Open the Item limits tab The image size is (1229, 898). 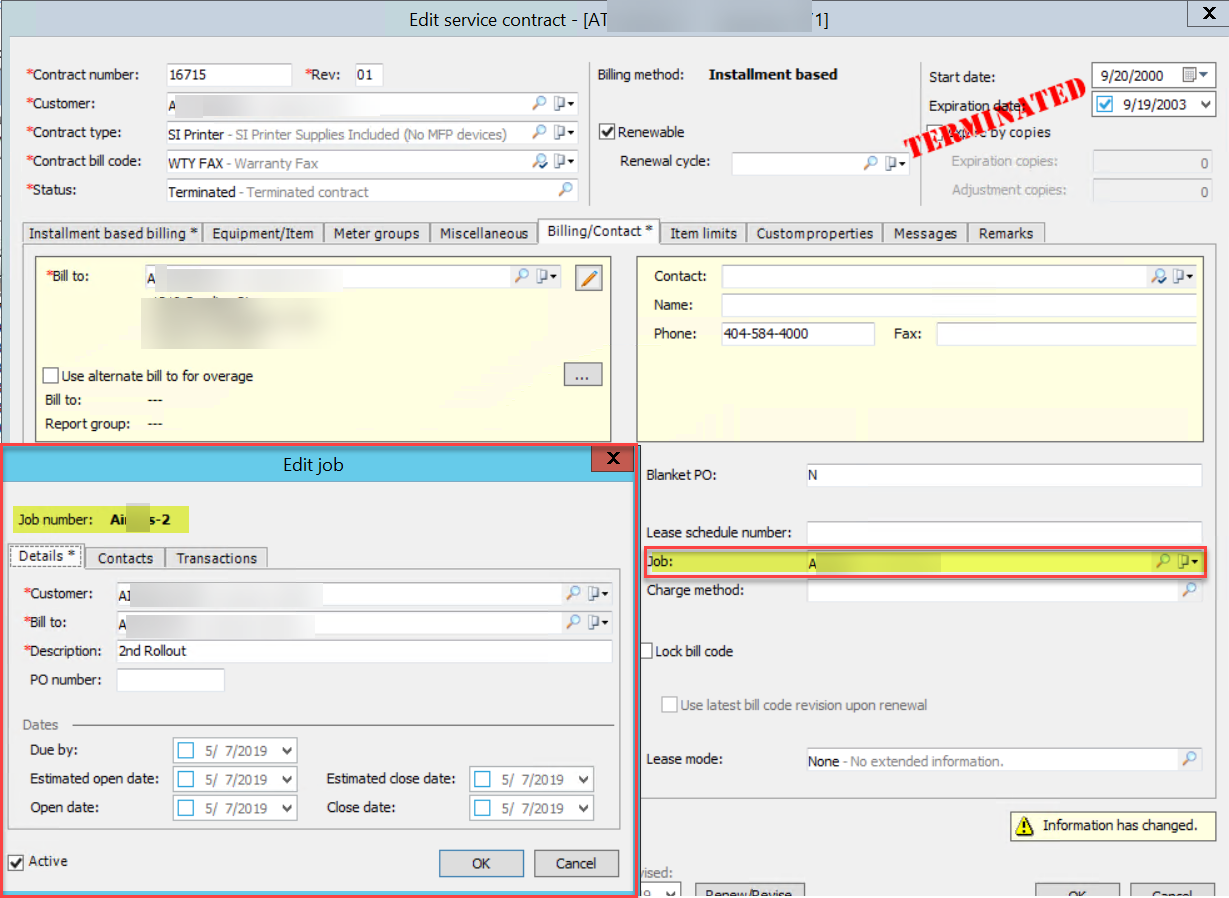pyautogui.click(x=703, y=233)
